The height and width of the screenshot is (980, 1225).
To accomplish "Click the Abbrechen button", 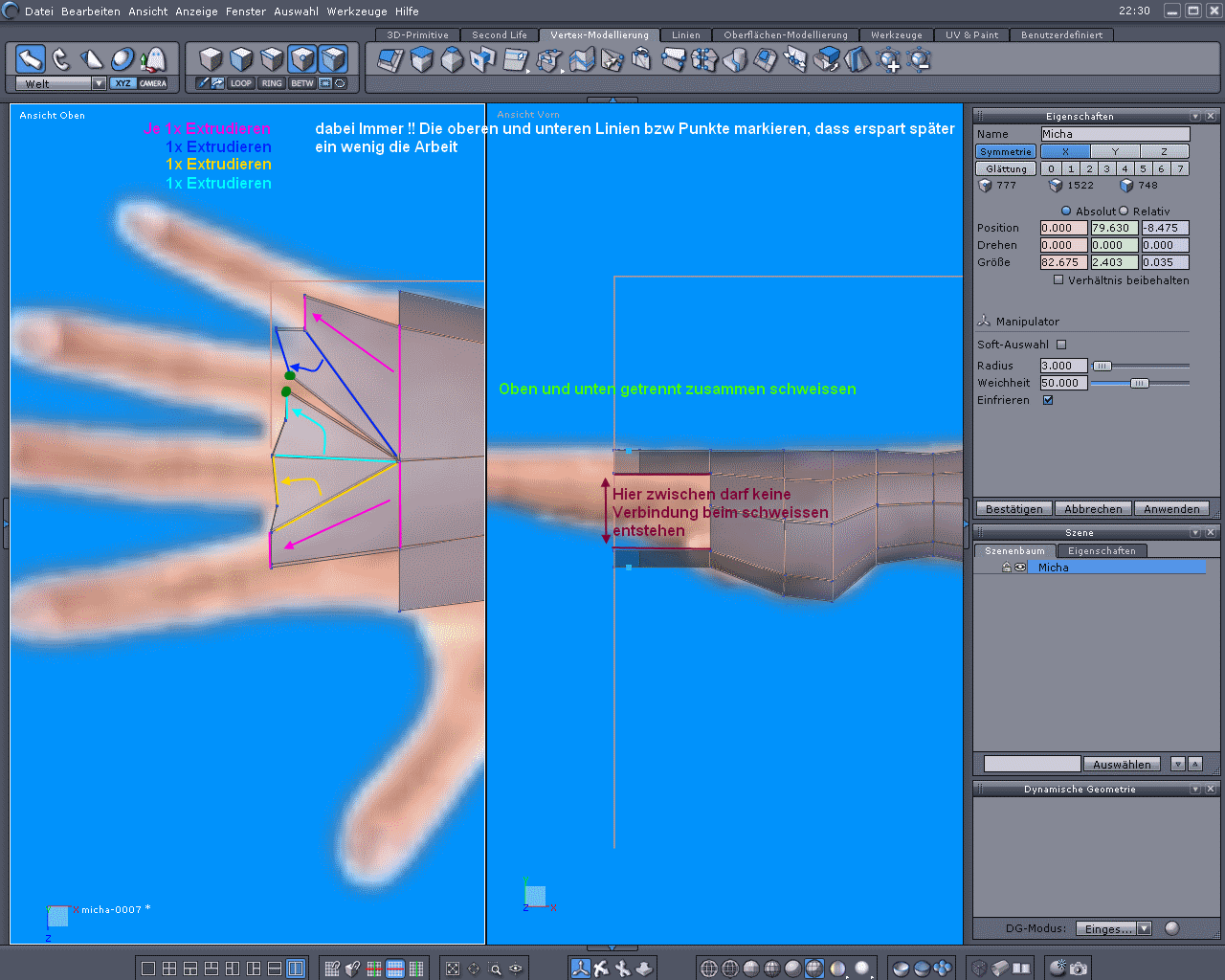I will (1093, 509).
